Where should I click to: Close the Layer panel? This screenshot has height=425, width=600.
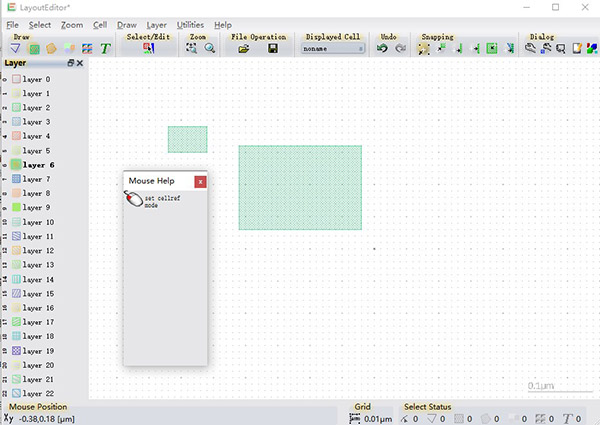pyautogui.click(x=80, y=63)
